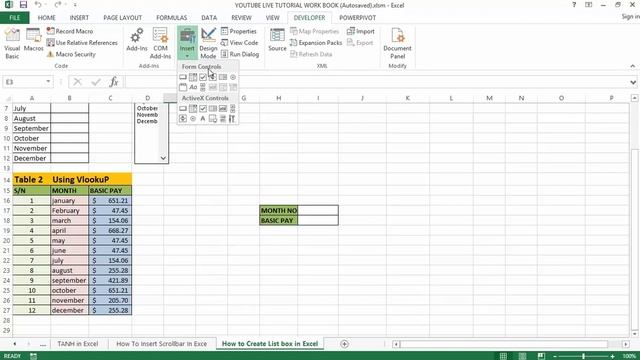Viewport: 640px width, 360px height.
Task: Toggle Use Relative References
Action: pos(82,42)
